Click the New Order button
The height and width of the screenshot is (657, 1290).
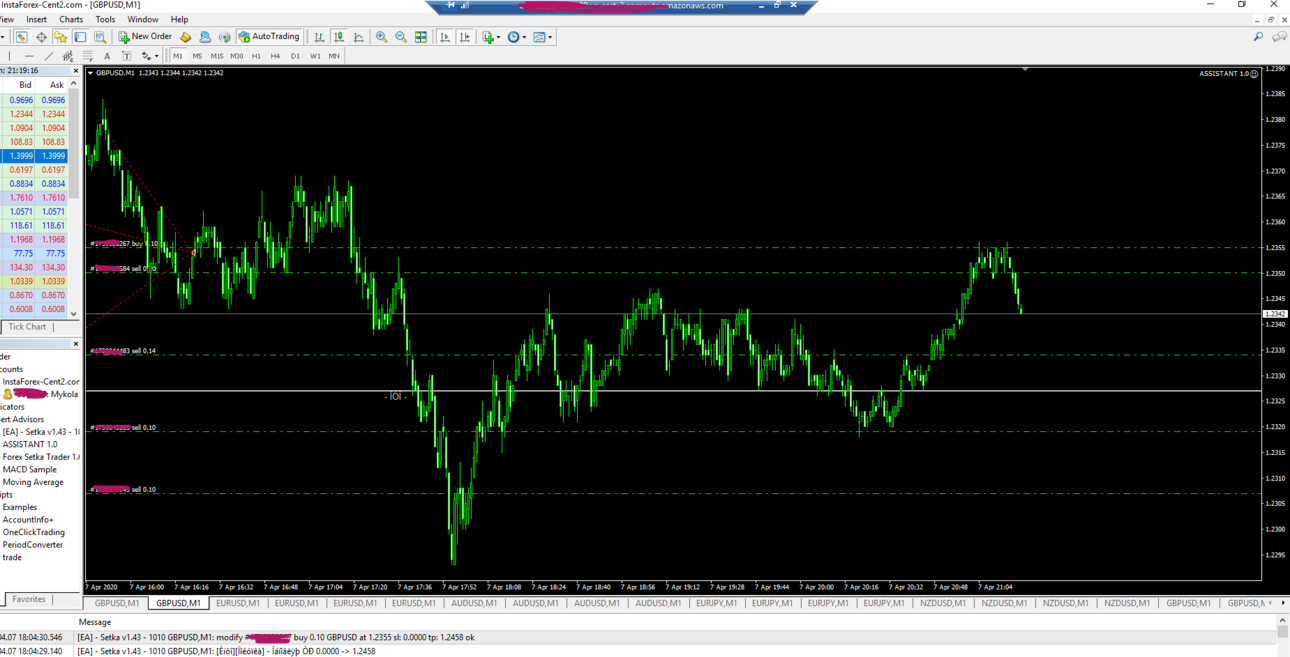point(145,37)
